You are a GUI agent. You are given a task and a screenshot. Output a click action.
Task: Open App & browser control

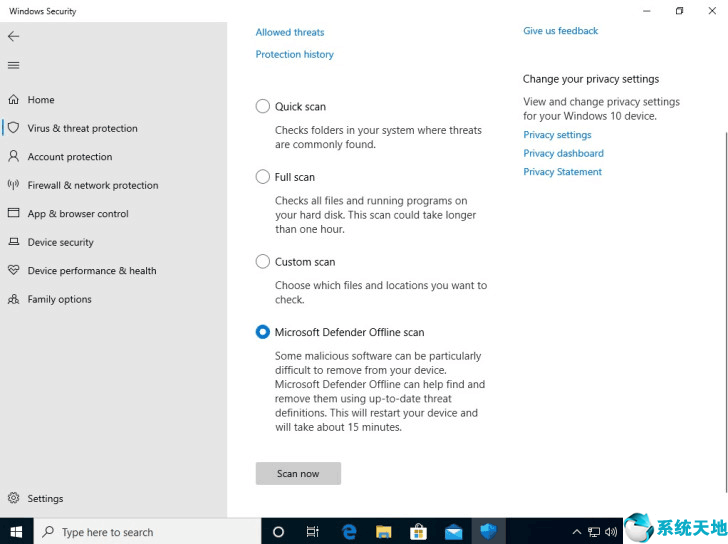coord(113,213)
